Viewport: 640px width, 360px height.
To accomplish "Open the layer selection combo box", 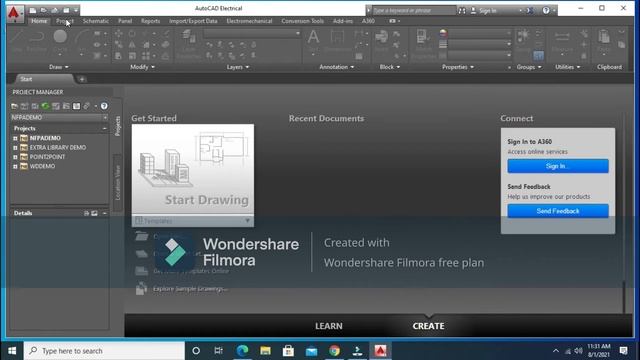I will point(252,33).
